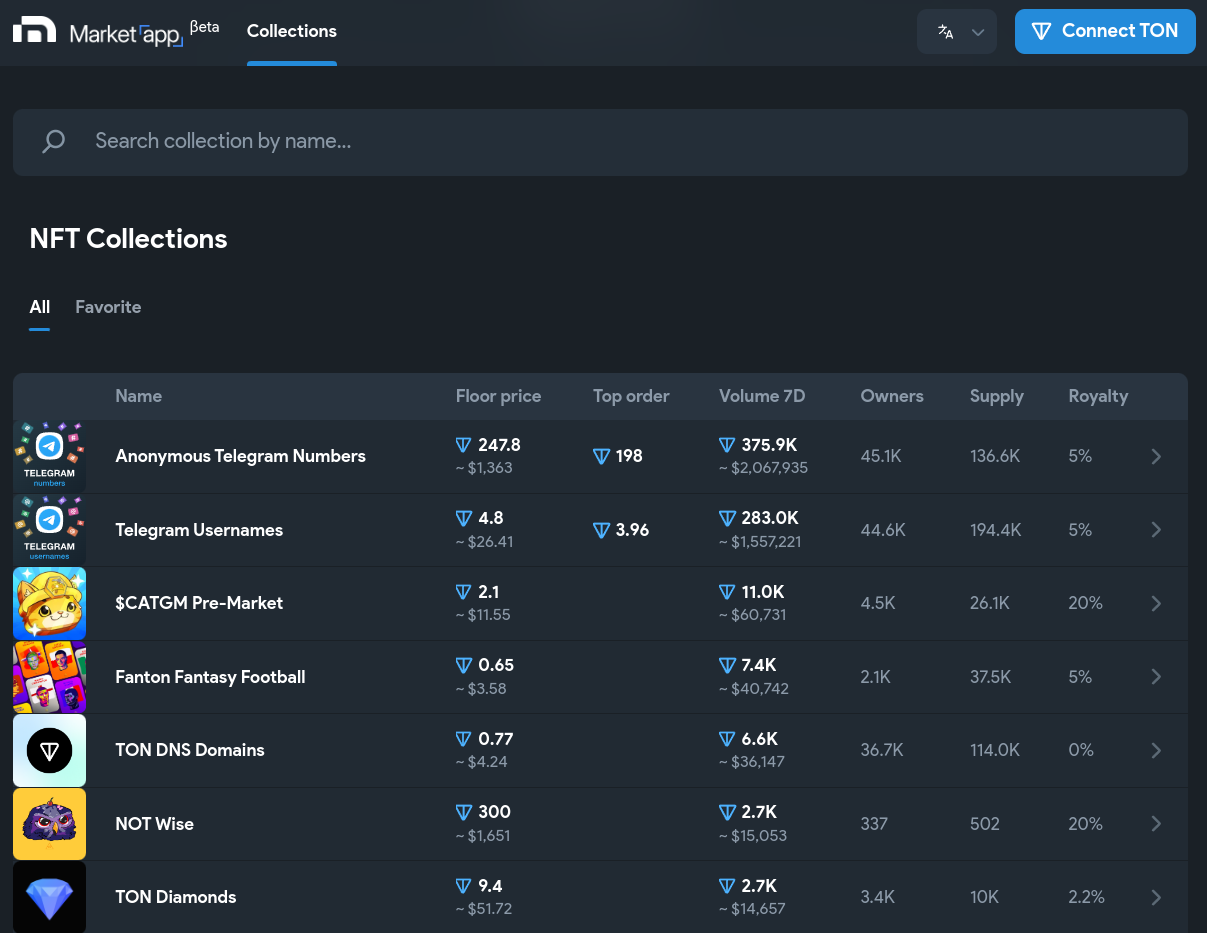Image resolution: width=1207 pixels, height=933 pixels.
Task: Open the language translate icon dropdown
Action: pyautogui.click(x=957, y=31)
